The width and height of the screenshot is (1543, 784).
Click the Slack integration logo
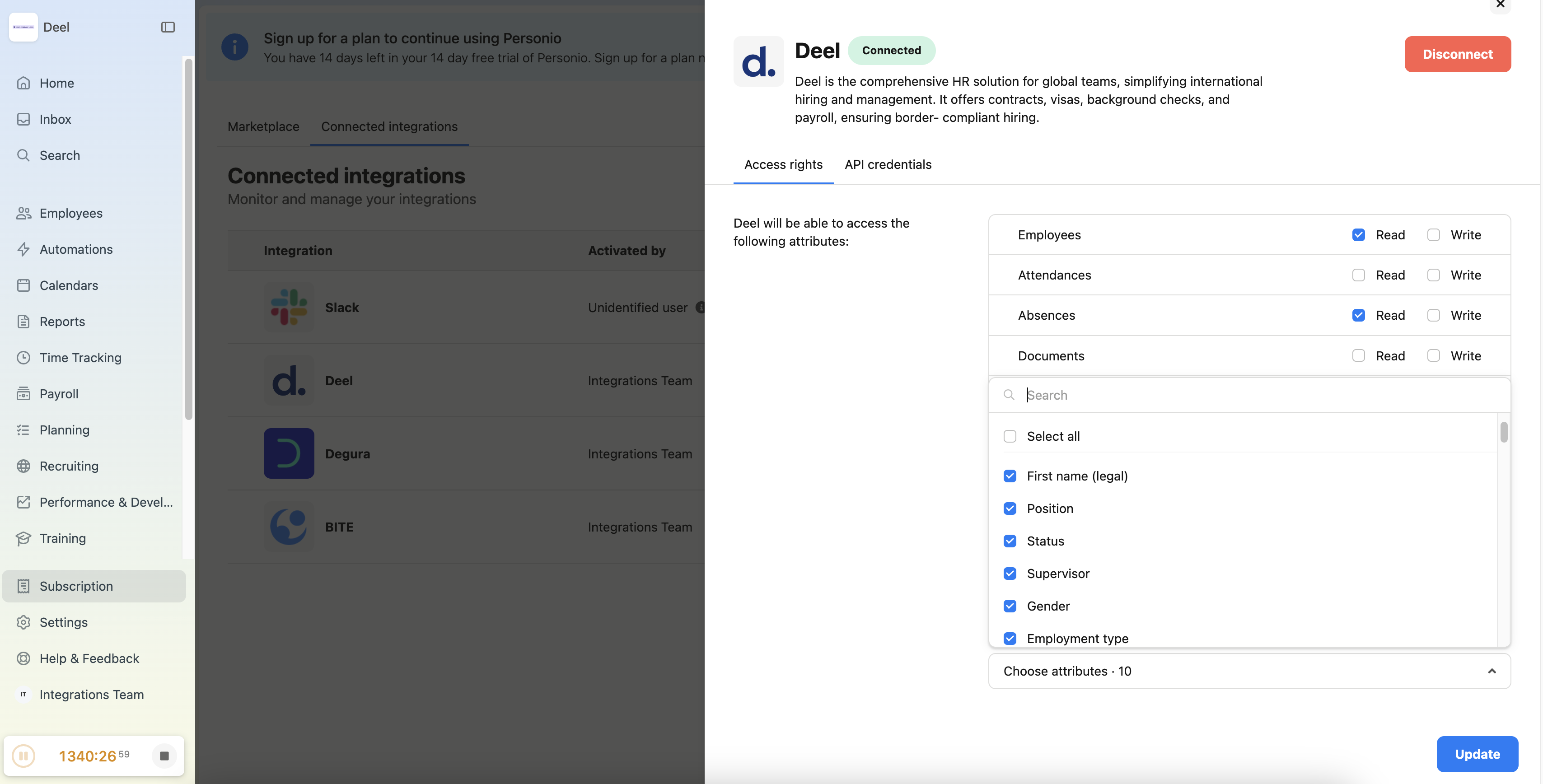point(289,307)
